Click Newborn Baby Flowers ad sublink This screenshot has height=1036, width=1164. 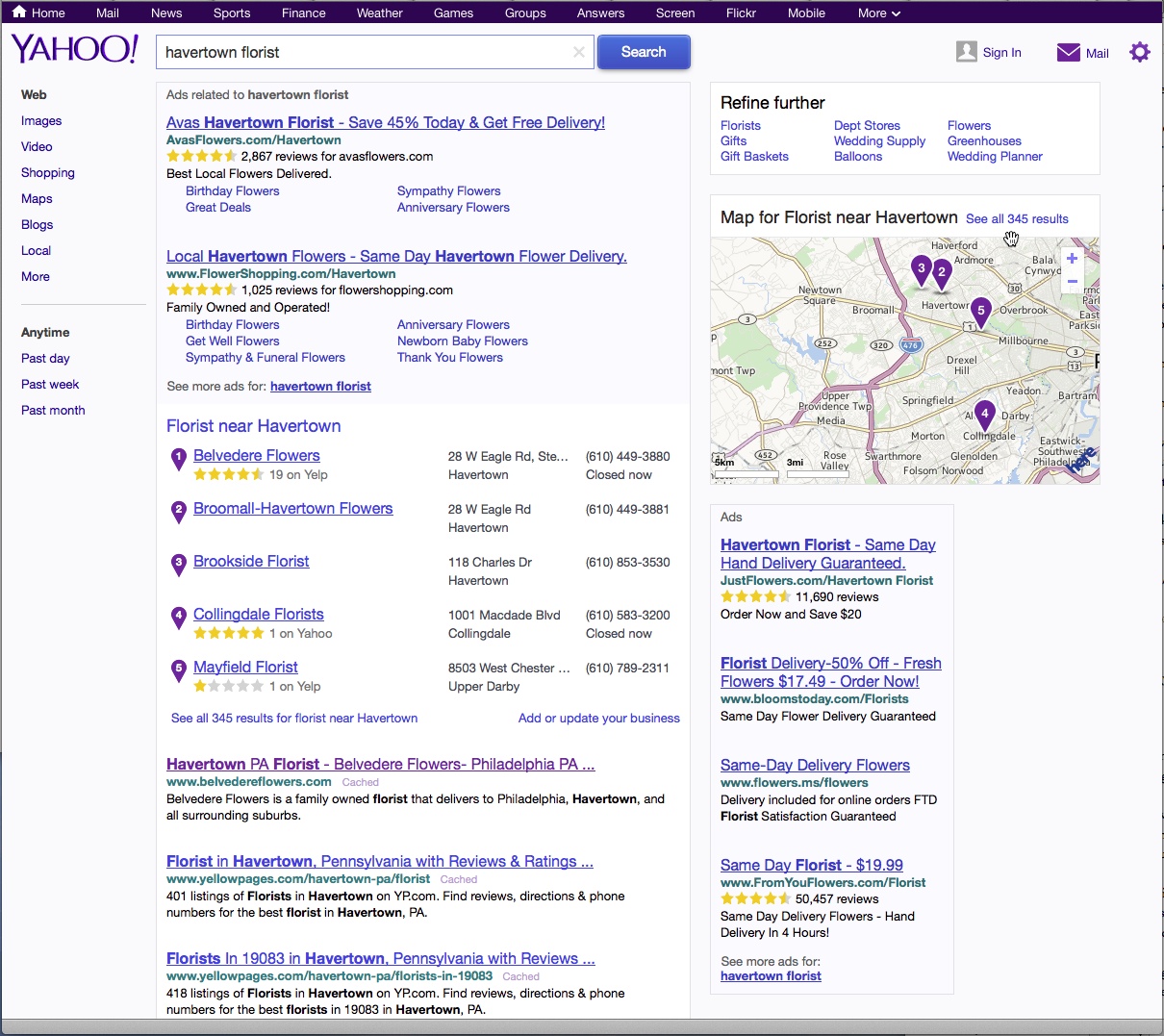pos(463,341)
